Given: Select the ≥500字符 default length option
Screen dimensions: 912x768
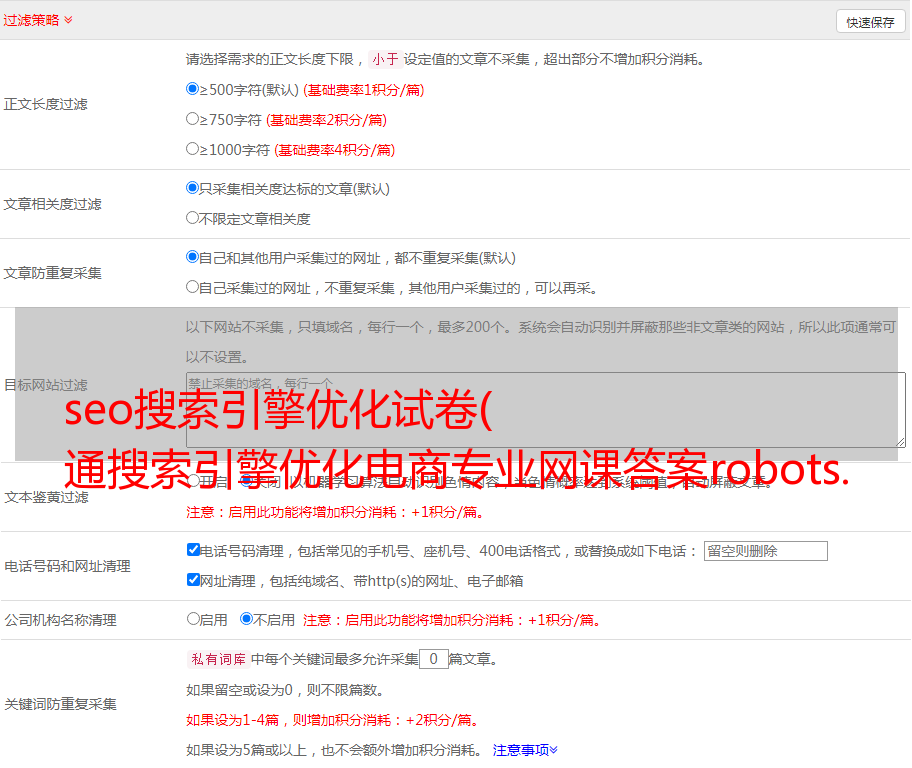Looking at the screenshot, I should [193, 89].
